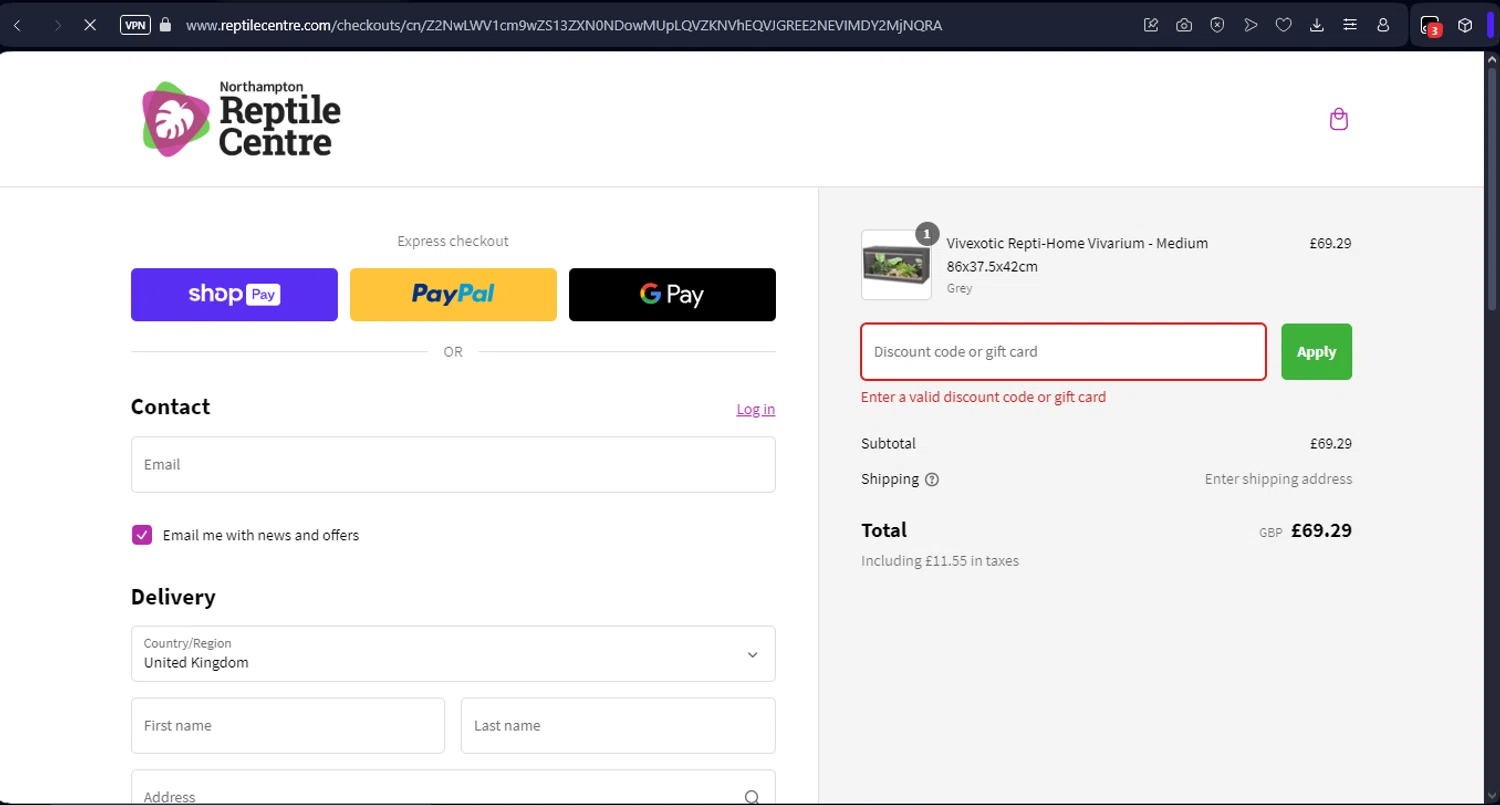Open the shopping bag cart icon
Screen dimensions: 1500x805
coord(1339,120)
